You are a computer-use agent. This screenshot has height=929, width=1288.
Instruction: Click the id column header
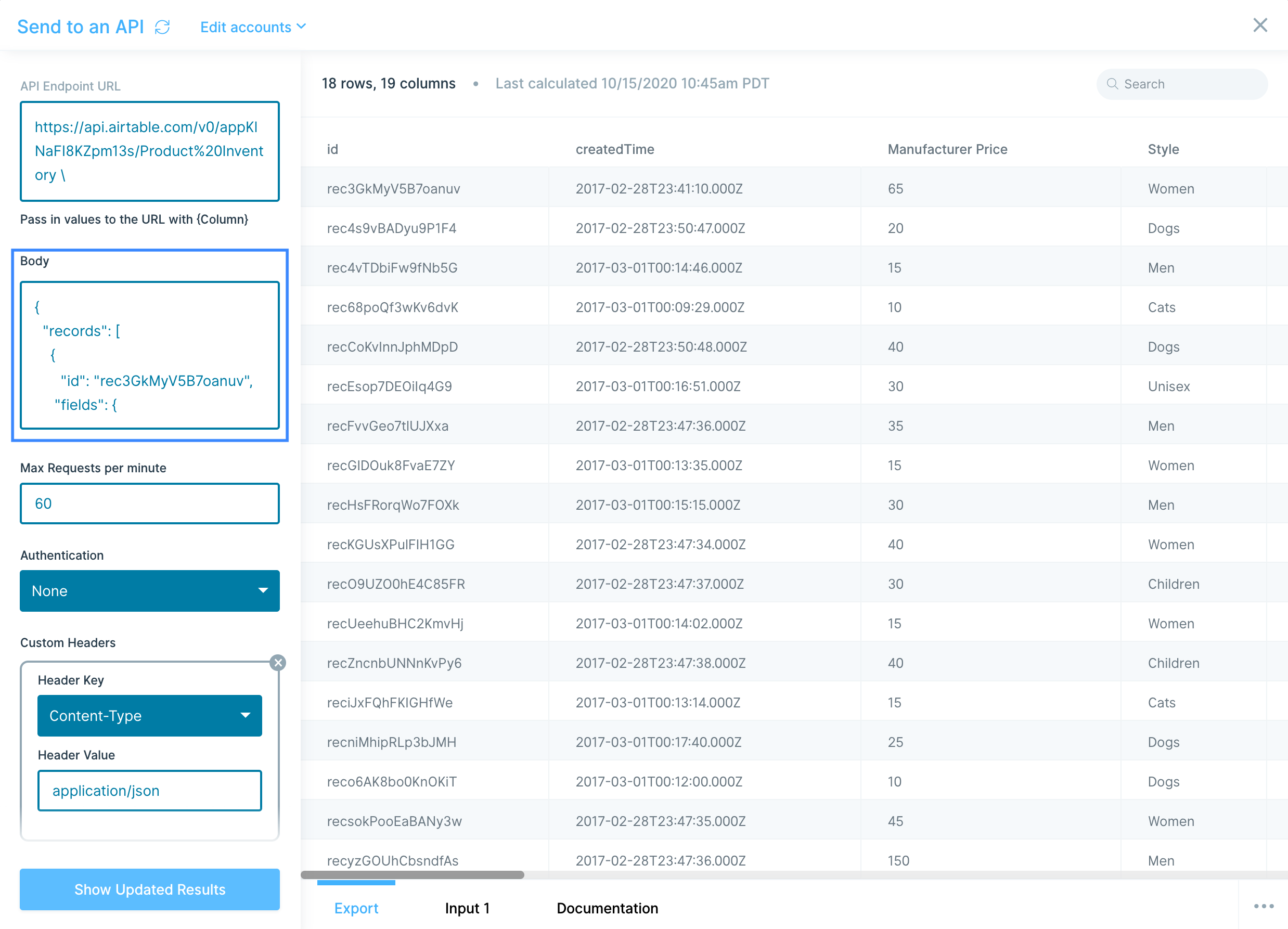coord(332,149)
